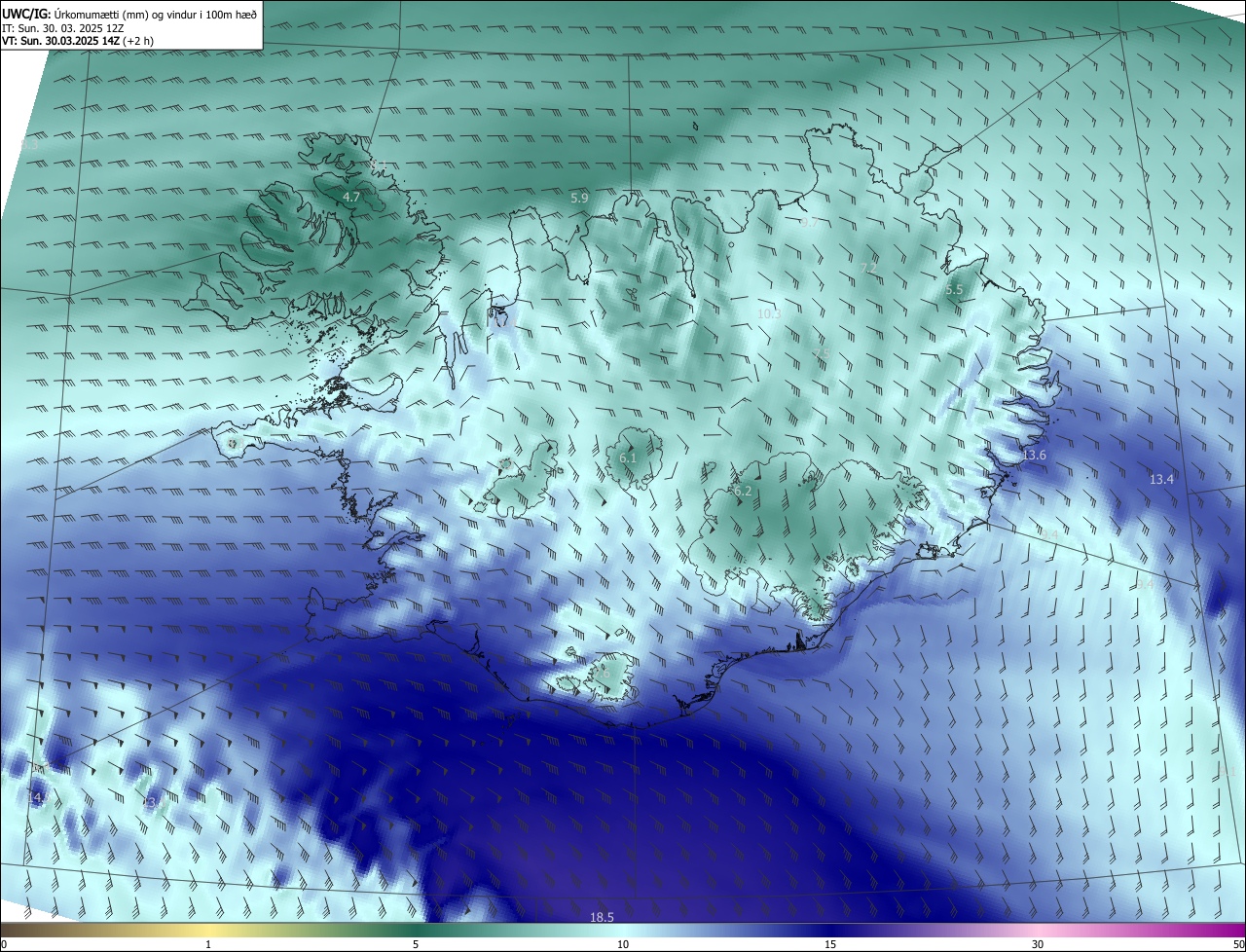The width and height of the screenshot is (1246, 952).
Task: Click the 0 tick on color scale
Action: (4, 945)
